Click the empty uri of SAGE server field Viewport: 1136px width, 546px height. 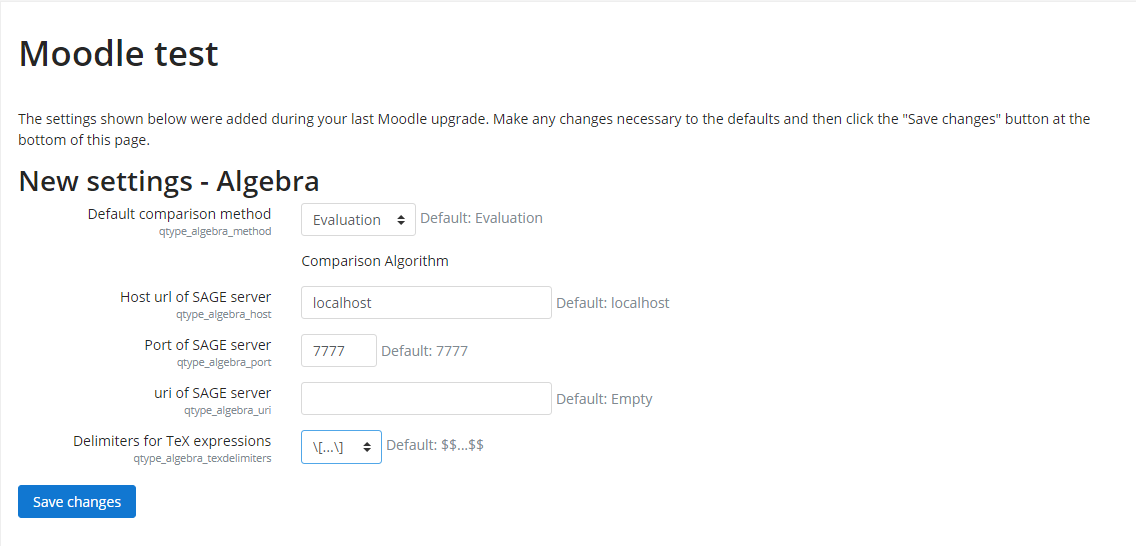pos(426,398)
